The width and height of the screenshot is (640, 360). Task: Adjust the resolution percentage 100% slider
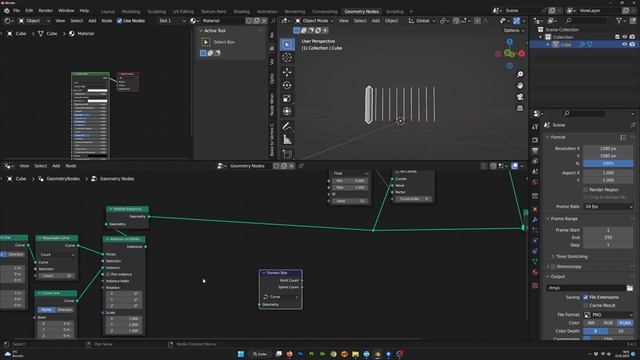pyautogui.click(x=608, y=164)
